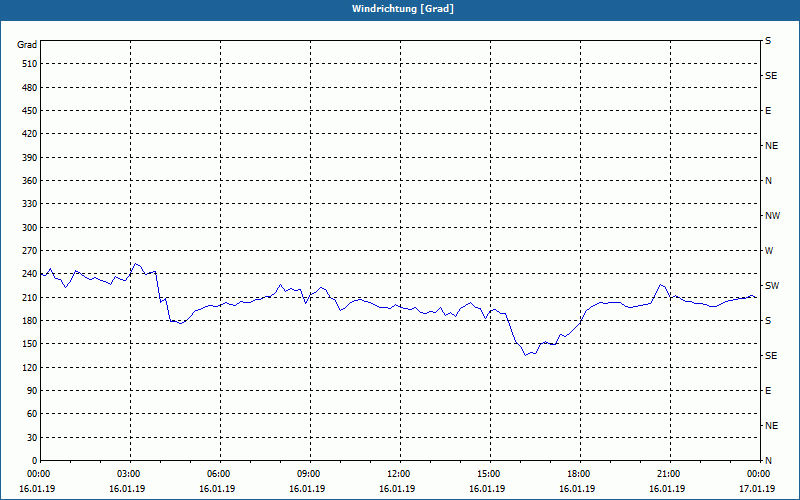This screenshot has height=500, width=800.
Task: Click the 30 degree axis label
Action: pyautogui.click(x=32, y=437)
